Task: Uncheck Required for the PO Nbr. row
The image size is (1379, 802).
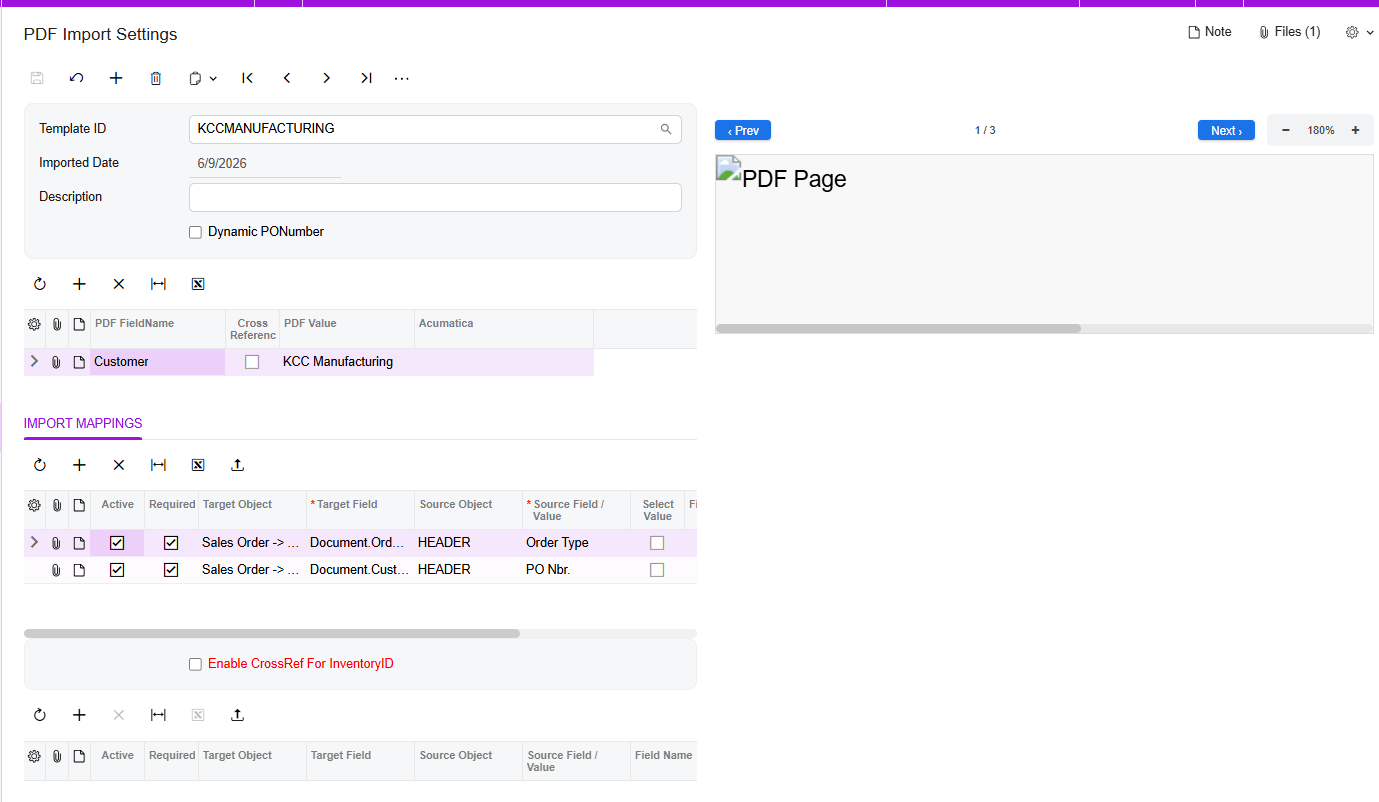Action: (171, 570)
